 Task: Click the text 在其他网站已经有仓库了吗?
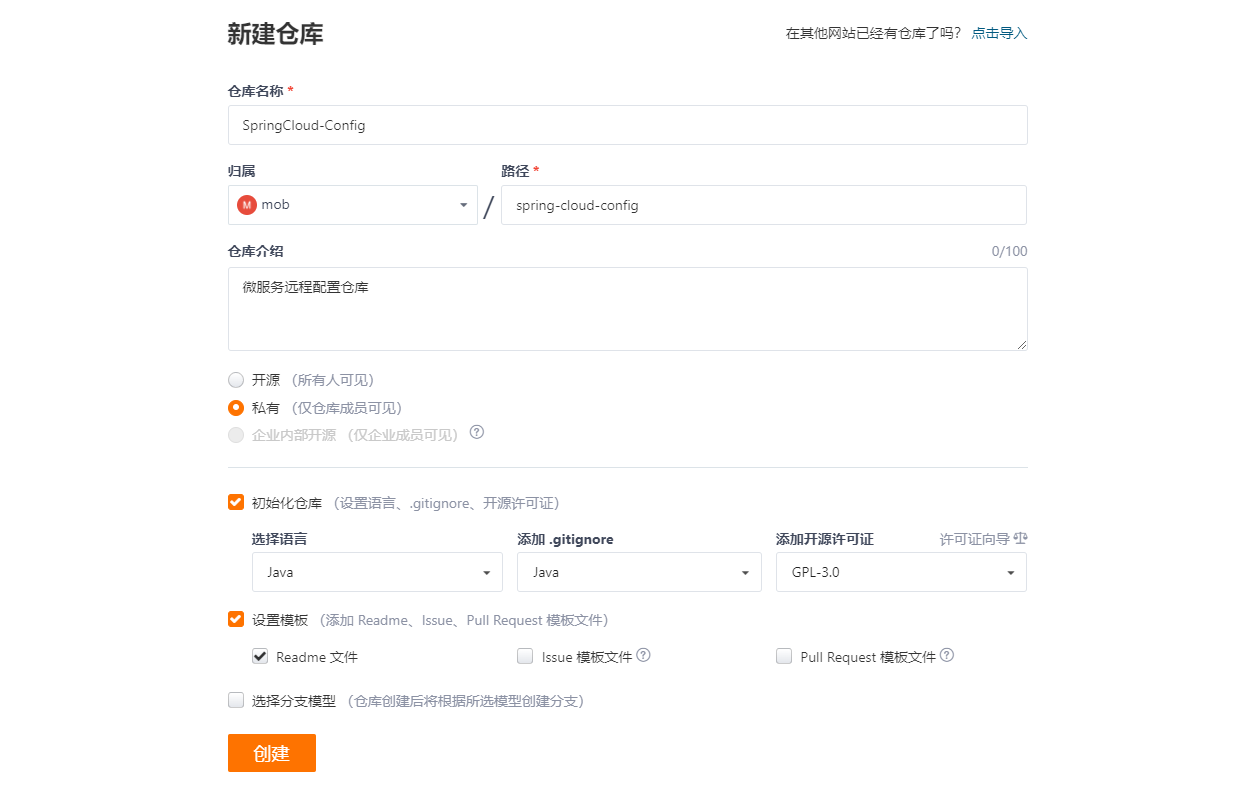(x=873, y=33)
